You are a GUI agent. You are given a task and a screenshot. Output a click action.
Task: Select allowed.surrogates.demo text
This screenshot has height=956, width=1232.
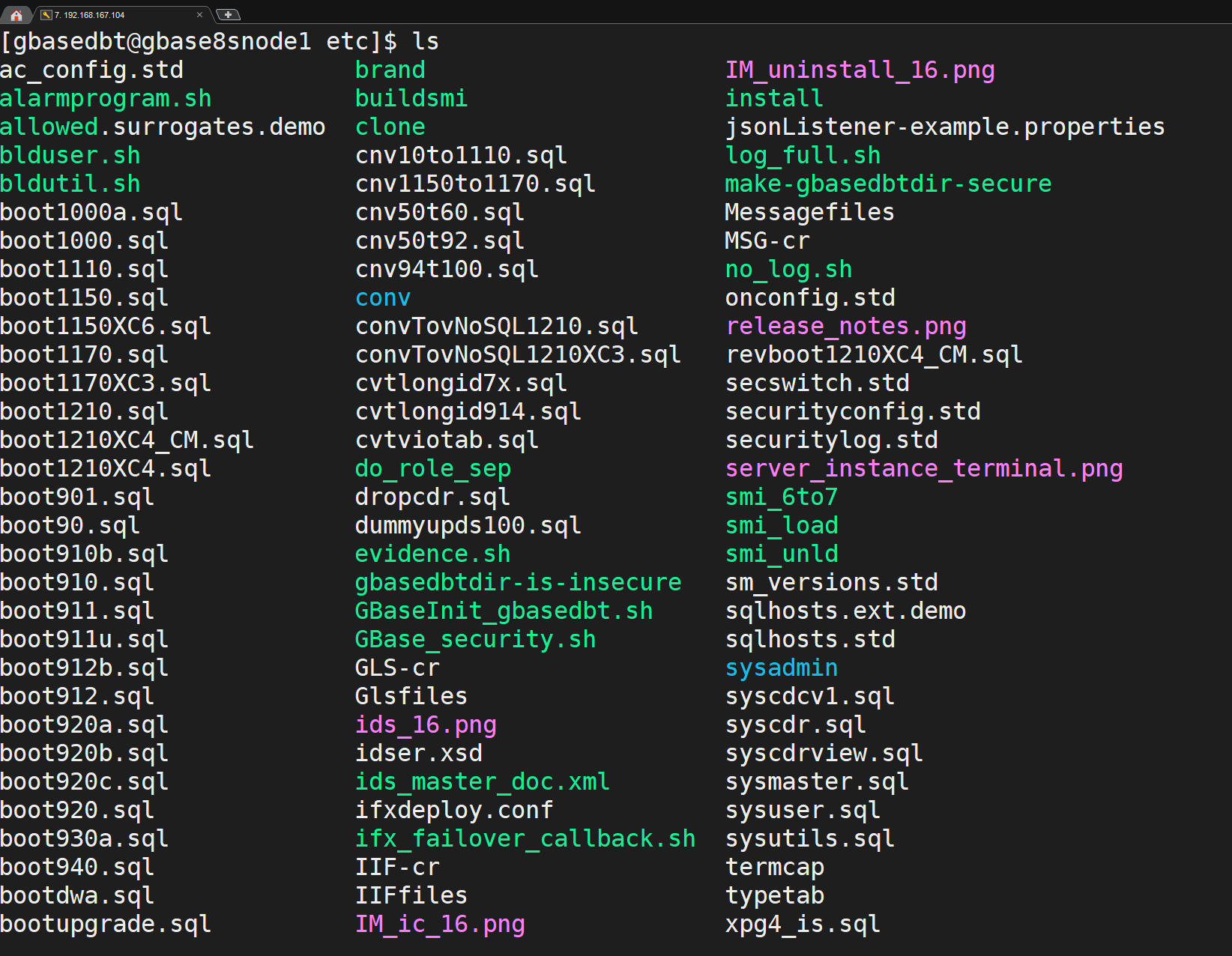[163, 127]
